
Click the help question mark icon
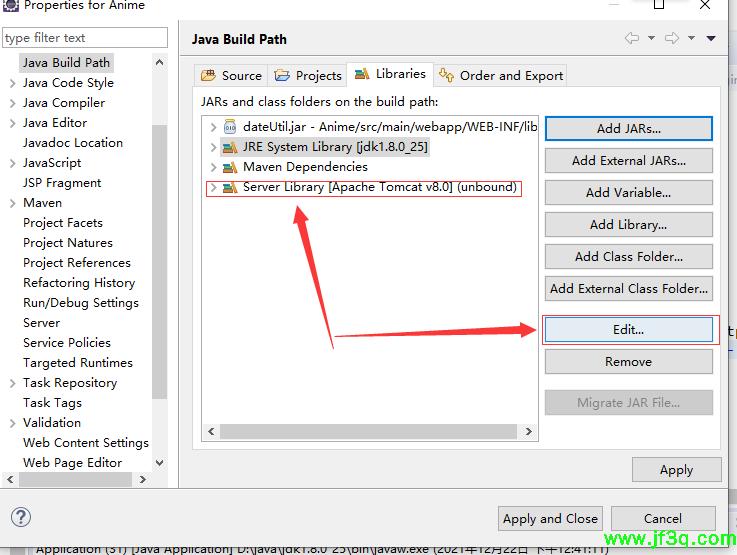[x=20, y=517]
